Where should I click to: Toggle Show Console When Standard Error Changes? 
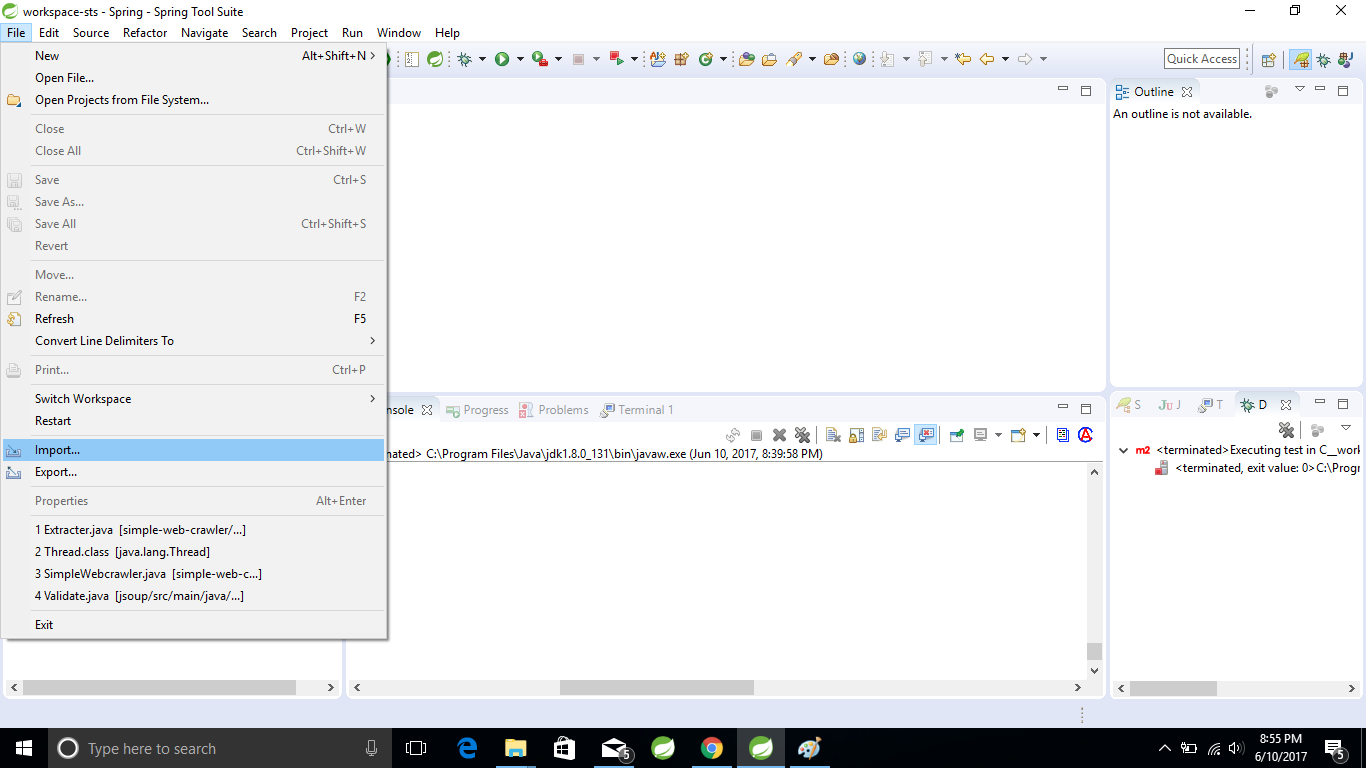pos(927,434)
